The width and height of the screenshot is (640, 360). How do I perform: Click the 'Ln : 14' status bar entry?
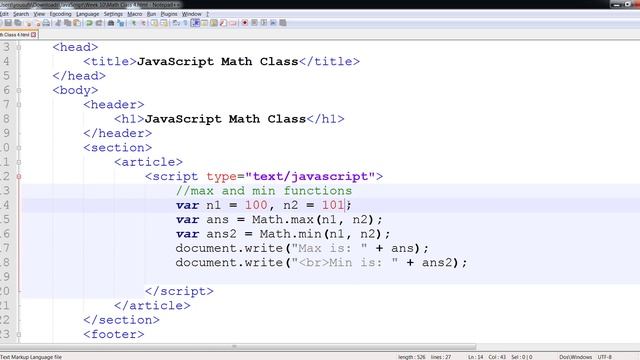point(476,357)
